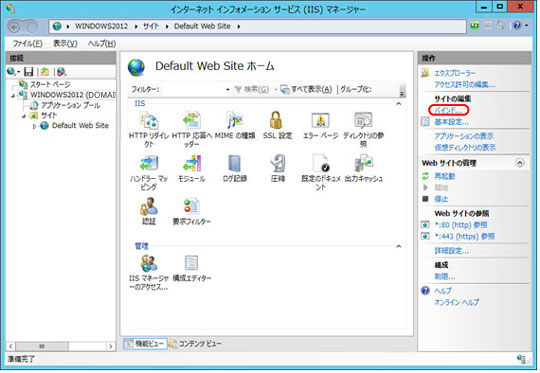Collapse the WINDOWS2012 server tree node
This screenshot has height=373, width=540.
tap(13, 95)
